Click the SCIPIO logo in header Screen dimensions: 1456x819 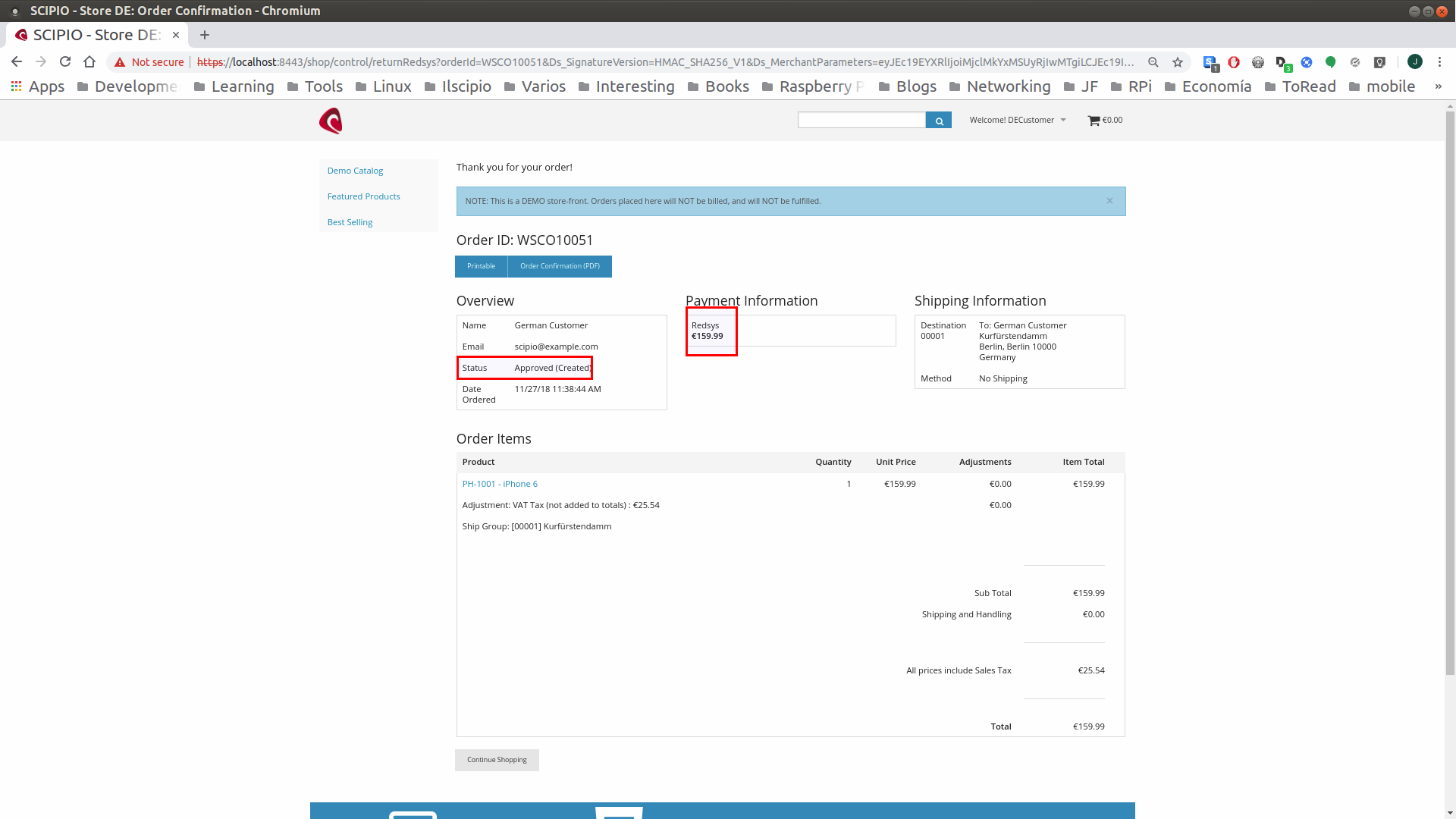tap(331, 121)
